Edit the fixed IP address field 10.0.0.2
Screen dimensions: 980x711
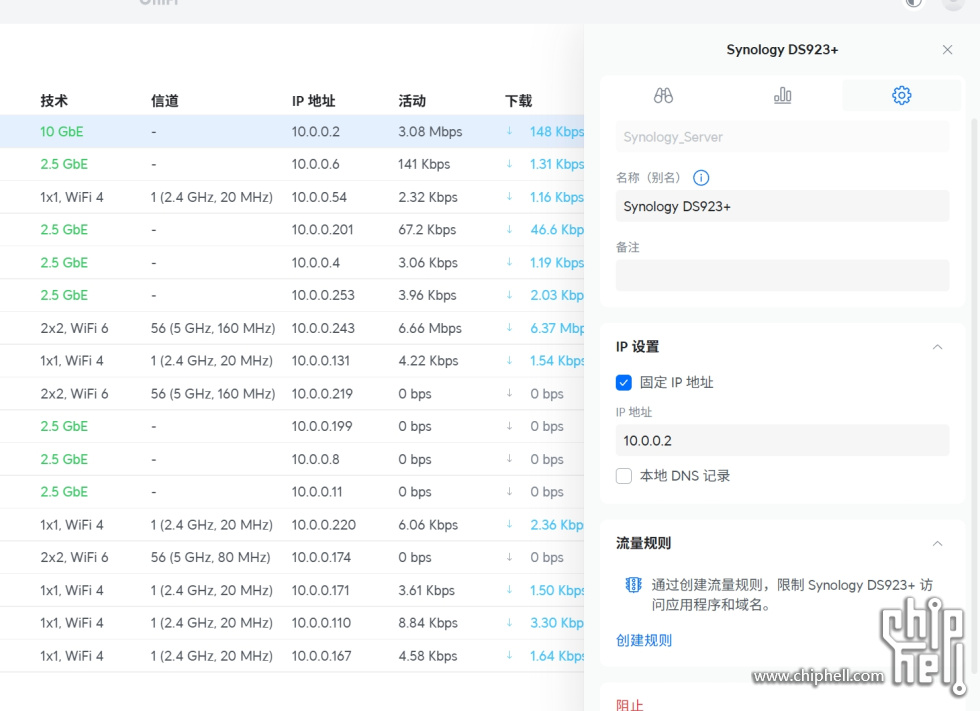(782, 440)
